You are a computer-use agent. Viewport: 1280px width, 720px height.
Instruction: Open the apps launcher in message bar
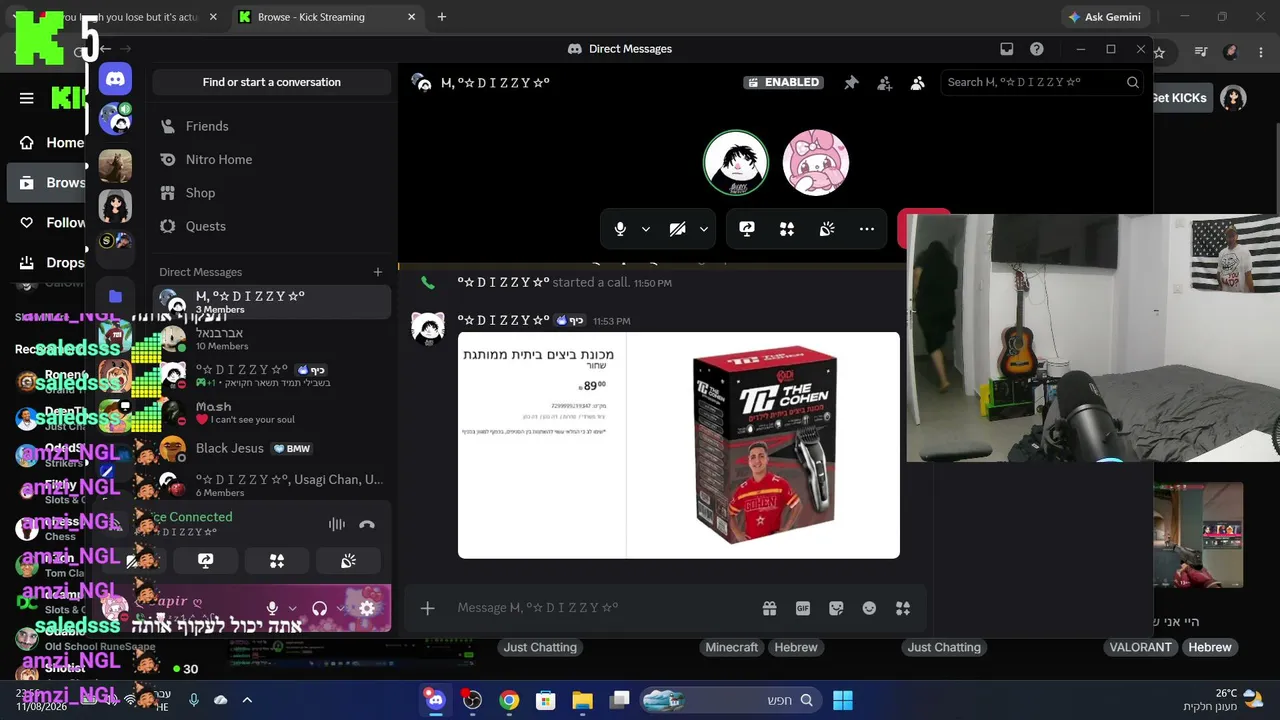[x=903, y=608]
